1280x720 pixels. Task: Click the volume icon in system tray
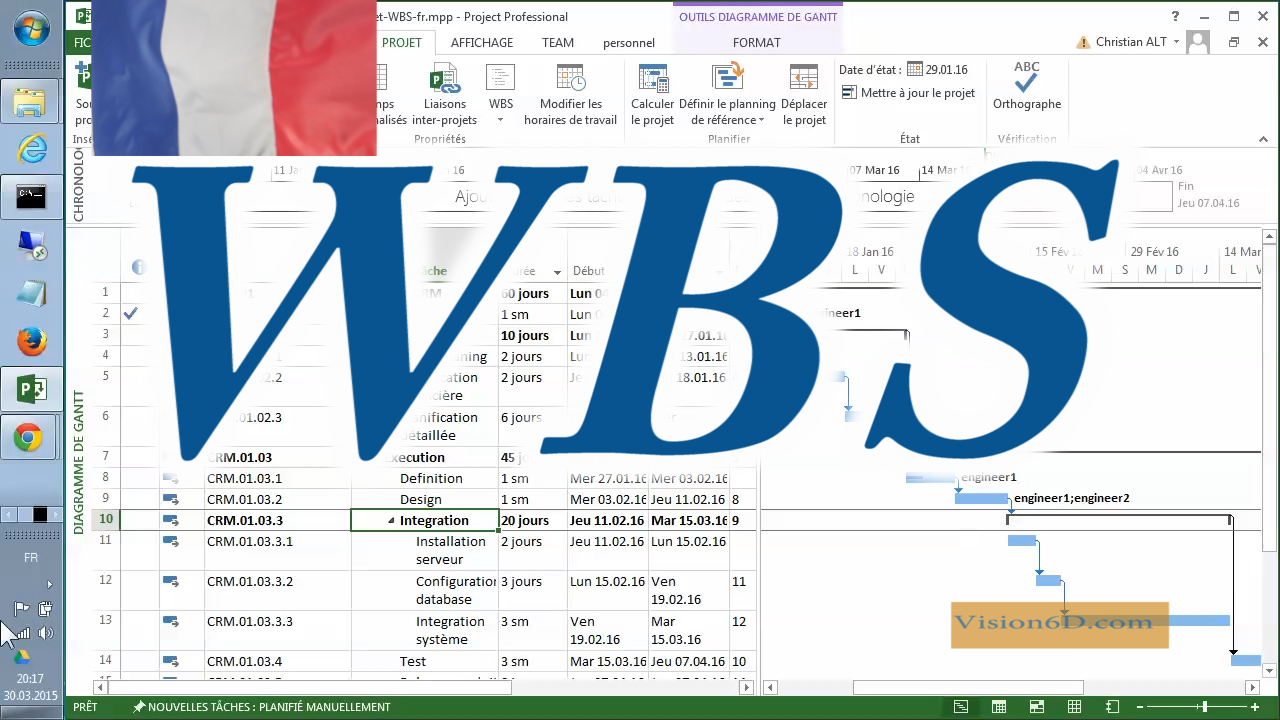coord(46,633)
